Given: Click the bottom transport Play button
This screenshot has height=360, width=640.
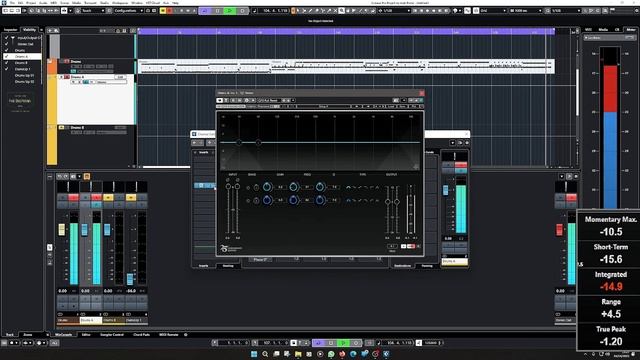Looking at the screenshot, I should point(343,343).
